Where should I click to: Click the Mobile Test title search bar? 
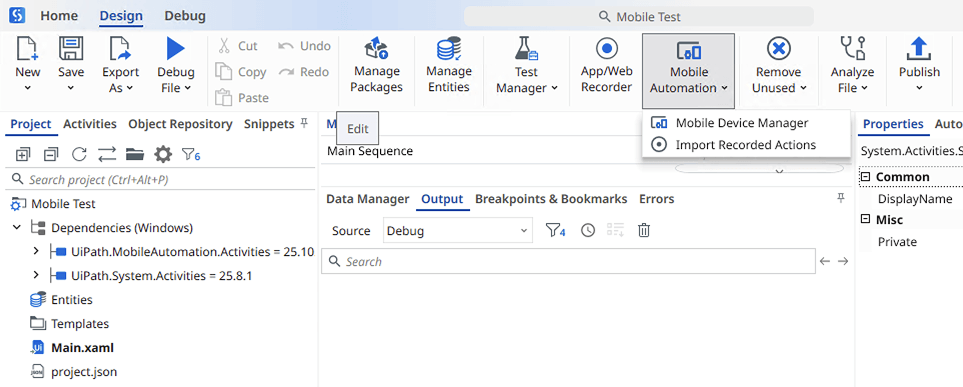(639, 17)
